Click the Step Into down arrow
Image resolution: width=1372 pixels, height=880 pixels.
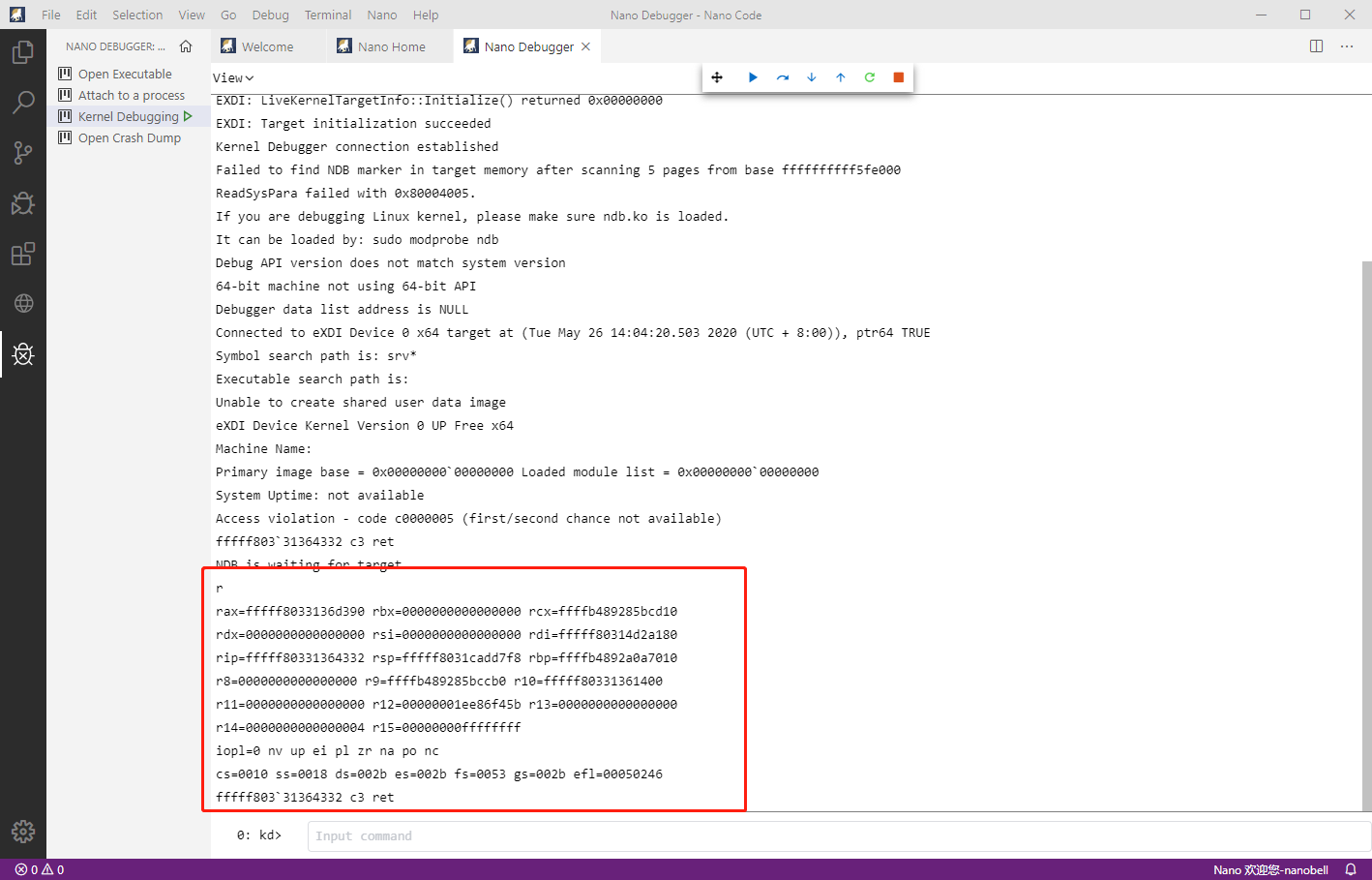tap(811, 77)
